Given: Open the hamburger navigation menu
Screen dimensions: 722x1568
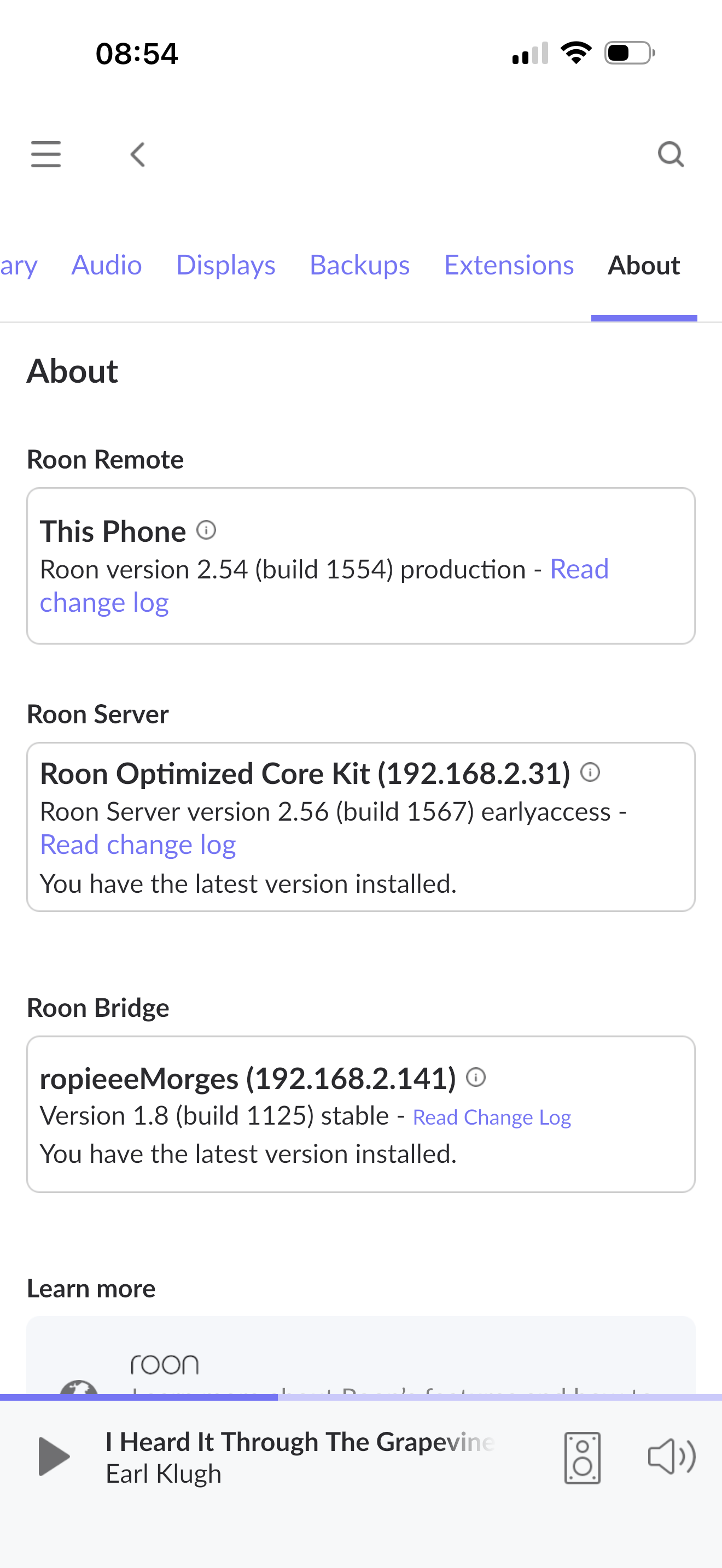Looking at the screenshot, I should point(45,154).
